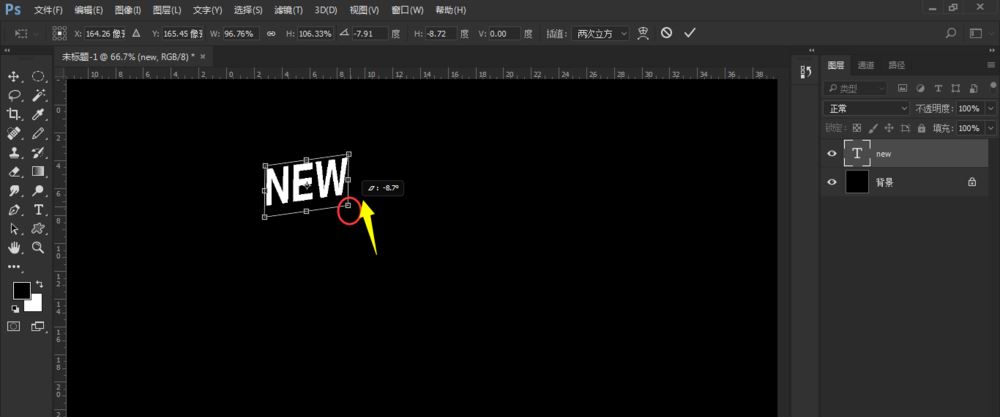The image size is (1000, 417).
Task: Click the rotation angle field -7.91
Action: tap(370, 33)
